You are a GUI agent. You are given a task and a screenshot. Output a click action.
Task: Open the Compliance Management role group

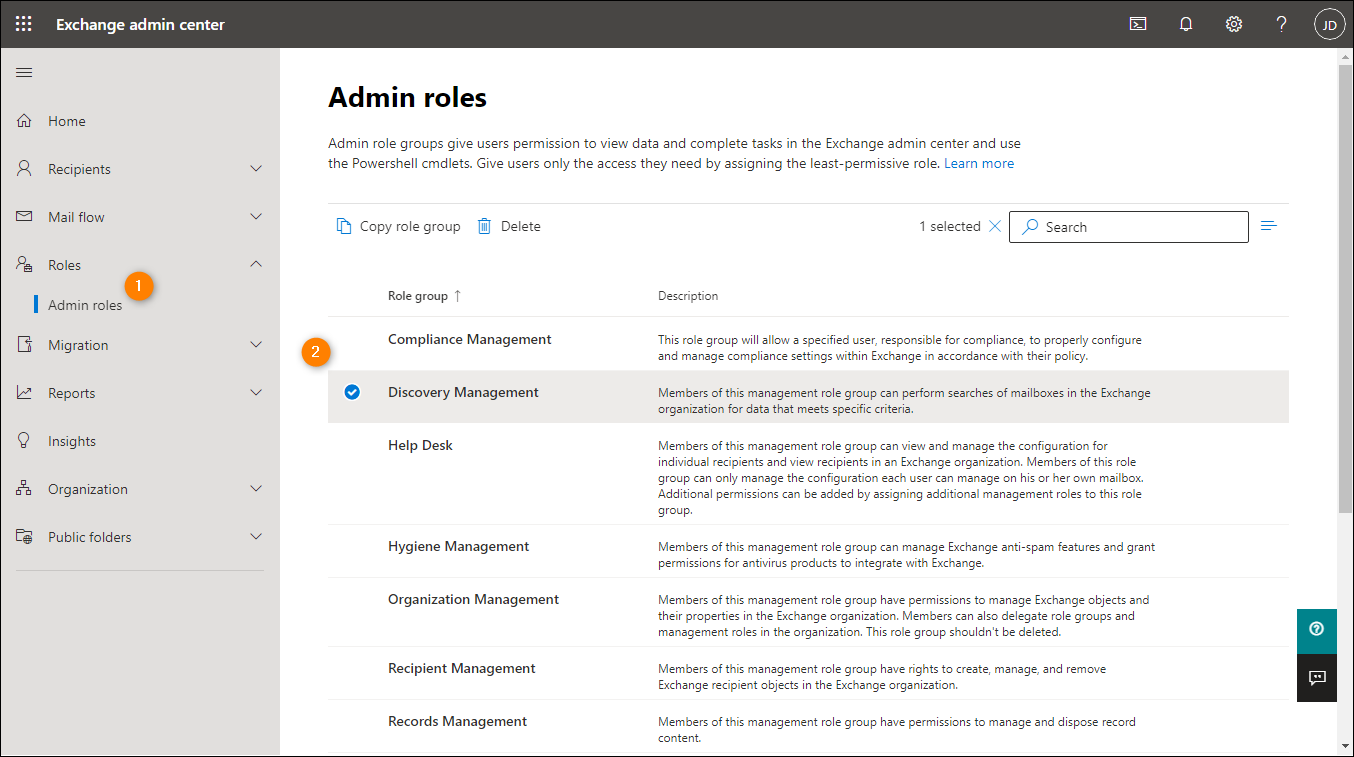[x=470, y=339]
